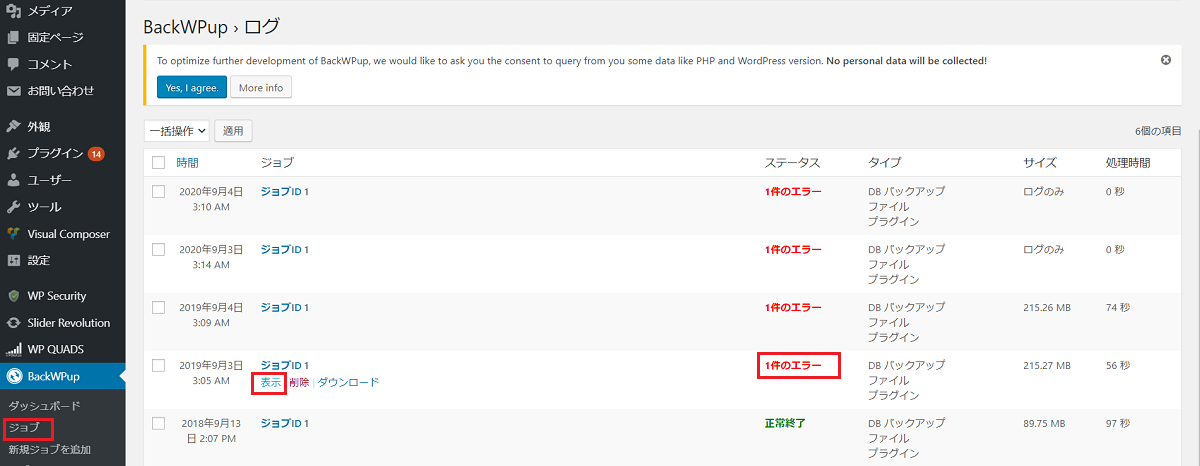Dismiss the BackWPup consent notice
This screenshot has height=466, width=1200.
point(1166,60)
